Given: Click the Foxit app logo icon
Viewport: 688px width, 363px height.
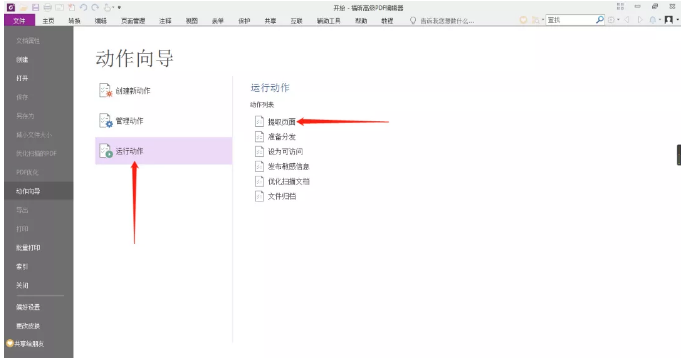Looking at the screenshot, I should click(x=11, y=7).
